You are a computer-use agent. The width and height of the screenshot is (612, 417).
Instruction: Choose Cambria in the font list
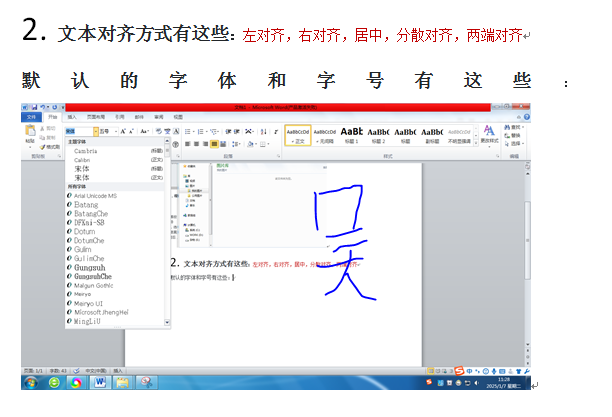coord(115,151)
